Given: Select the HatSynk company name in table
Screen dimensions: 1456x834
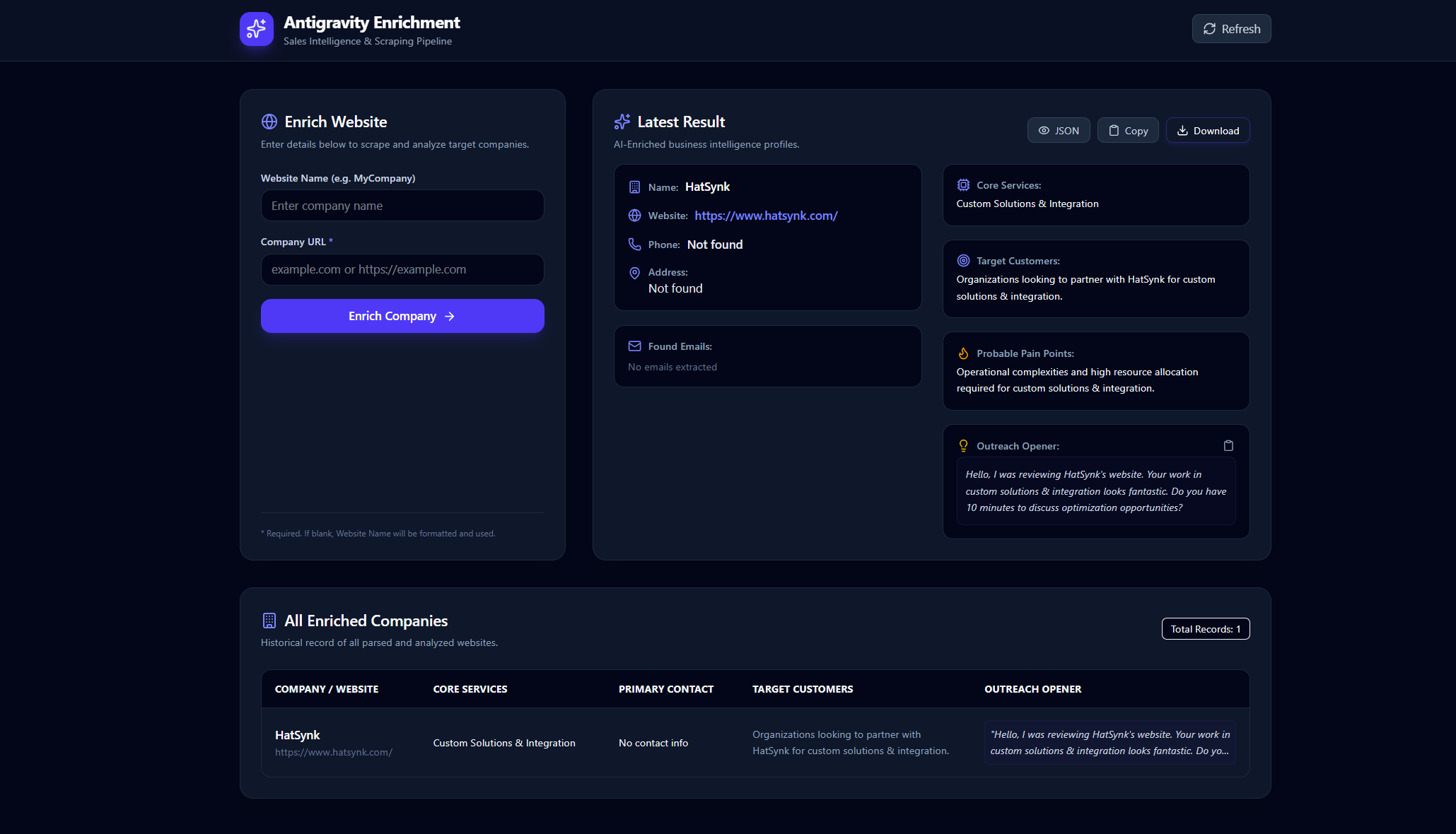Looking at the screenshot, I should [297, 735].
